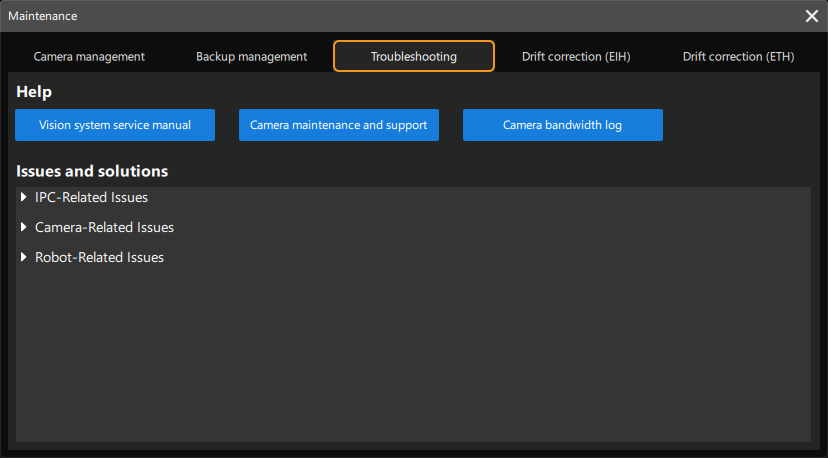Screen dimensions: 828x458
Task: Select the Camera-Related Issues row text
Action: point(104,228)
